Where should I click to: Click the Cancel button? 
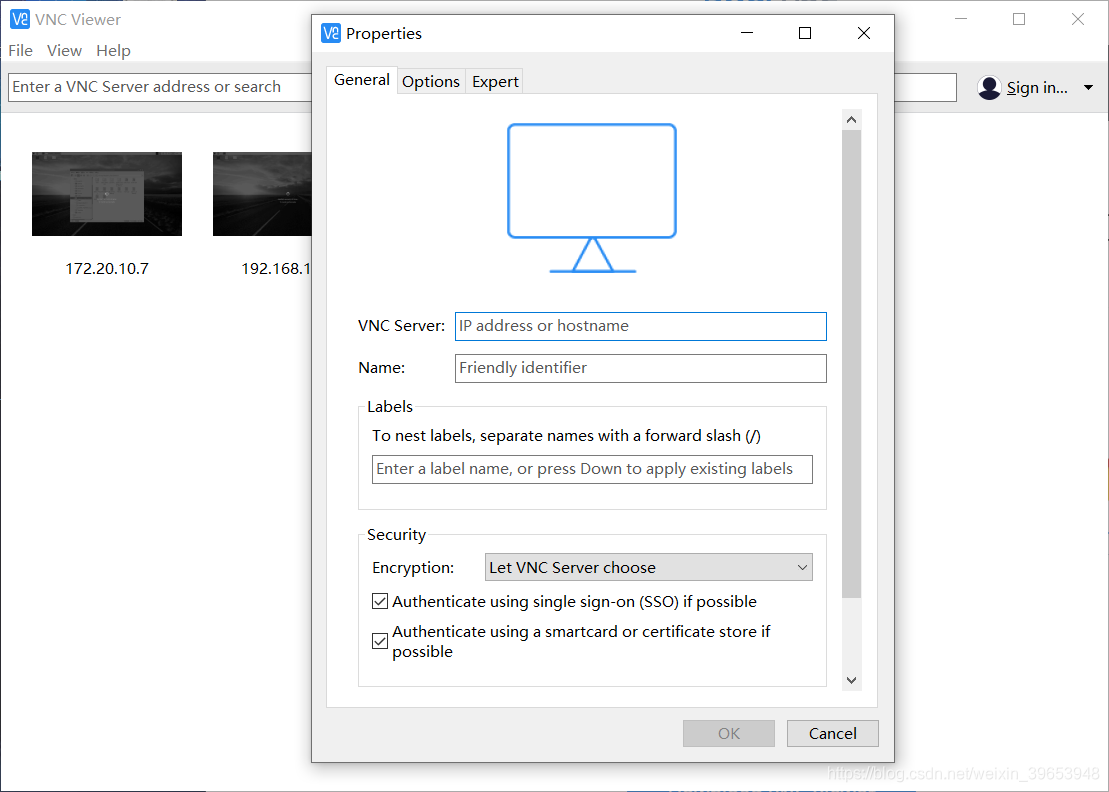click(x=832, y=733)
